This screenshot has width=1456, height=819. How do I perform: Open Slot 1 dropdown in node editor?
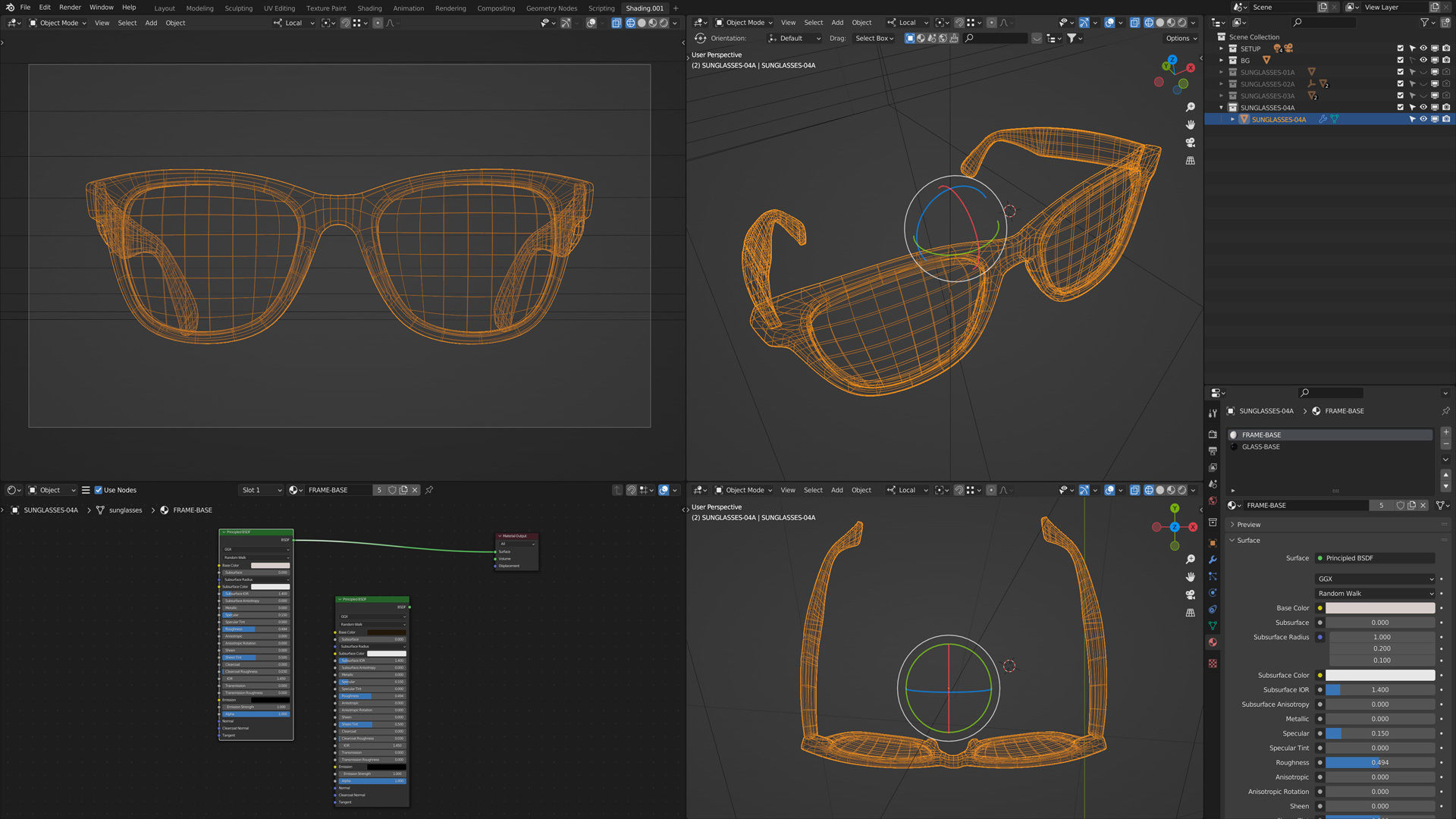(x=262, y=490)
